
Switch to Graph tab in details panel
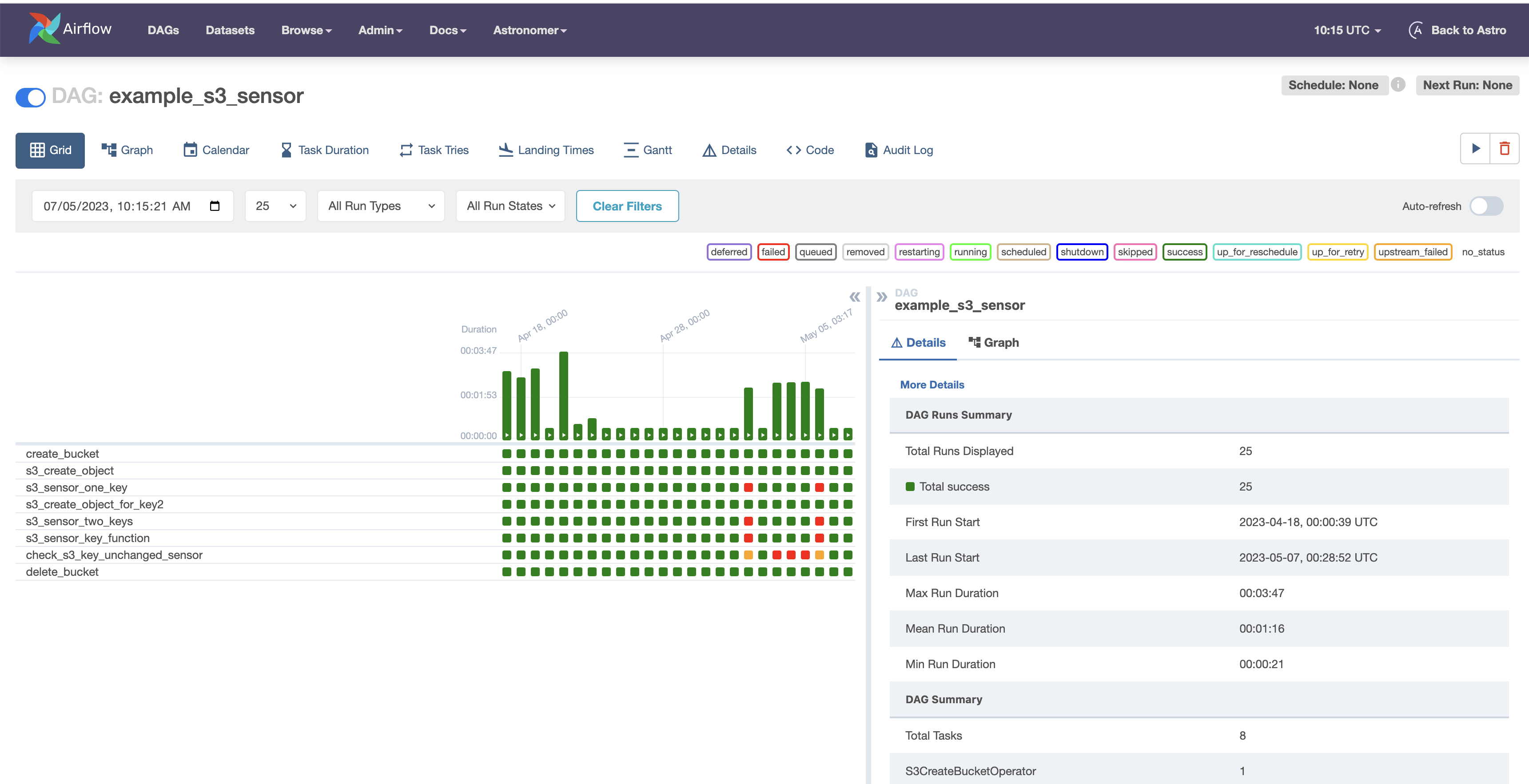pyautogui.click(x=994, y=342)
